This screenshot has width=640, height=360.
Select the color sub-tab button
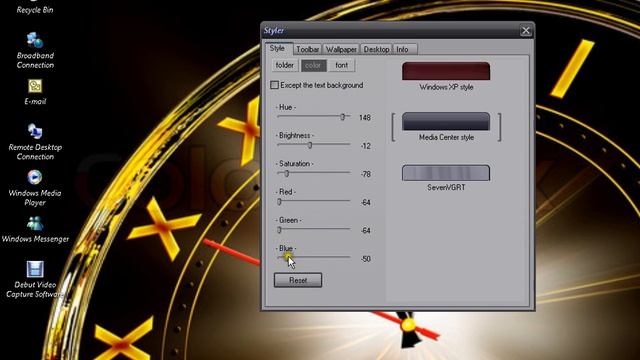pos(313,65)
